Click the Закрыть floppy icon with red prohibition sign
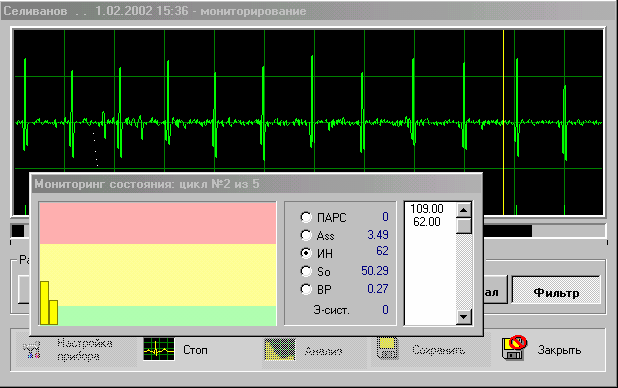Image resolution: width=618 pixels, height=388 pixels. pyautogui.click(x=514, y=347)
